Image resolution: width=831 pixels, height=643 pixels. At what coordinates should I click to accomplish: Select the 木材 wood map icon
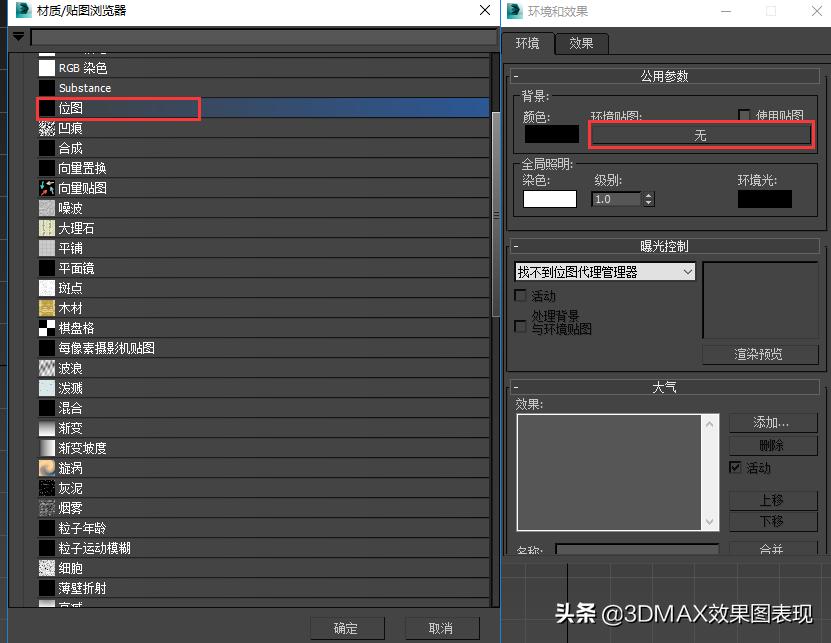coord(45,307)
